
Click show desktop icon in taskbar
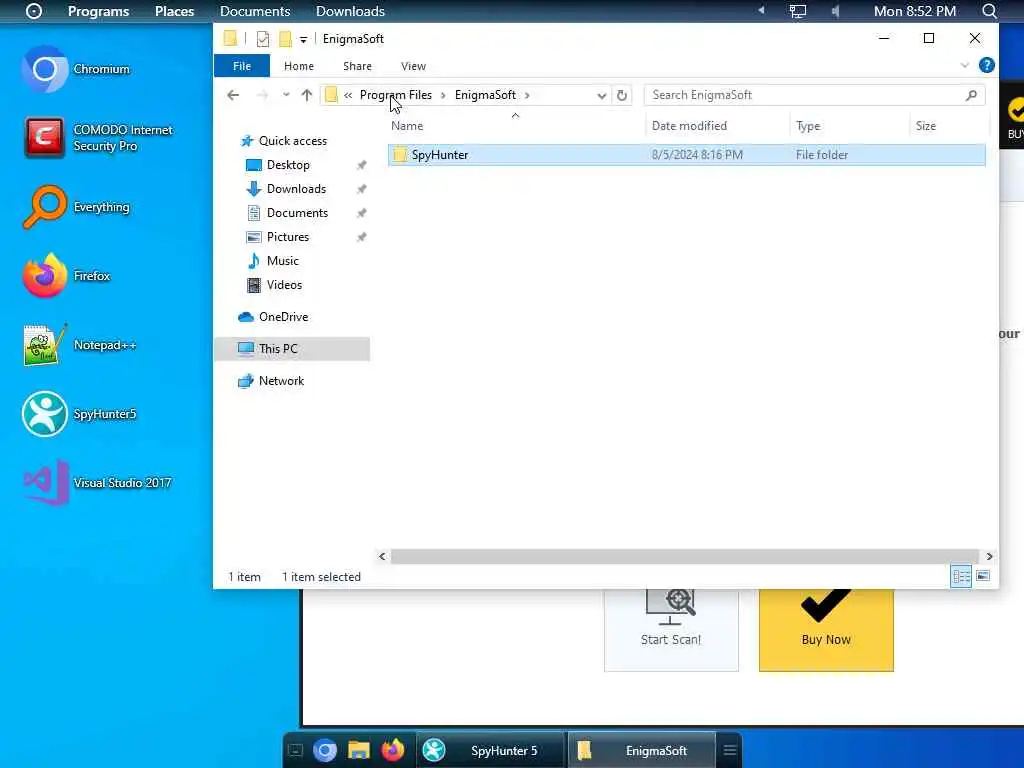(295, 750)
